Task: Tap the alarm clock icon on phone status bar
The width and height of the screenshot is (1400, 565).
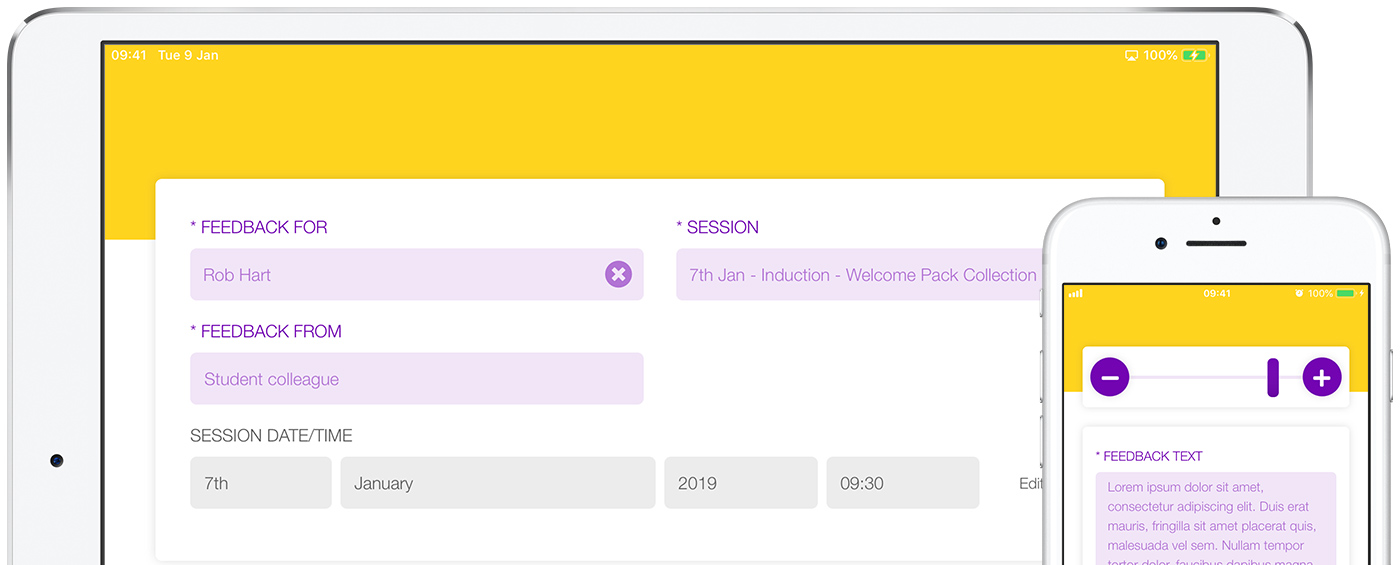Action: click(1299, 294)
